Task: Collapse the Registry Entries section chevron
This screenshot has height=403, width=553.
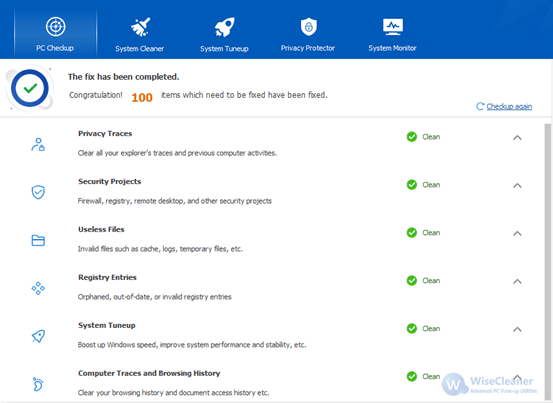Action: coord(517,281)
